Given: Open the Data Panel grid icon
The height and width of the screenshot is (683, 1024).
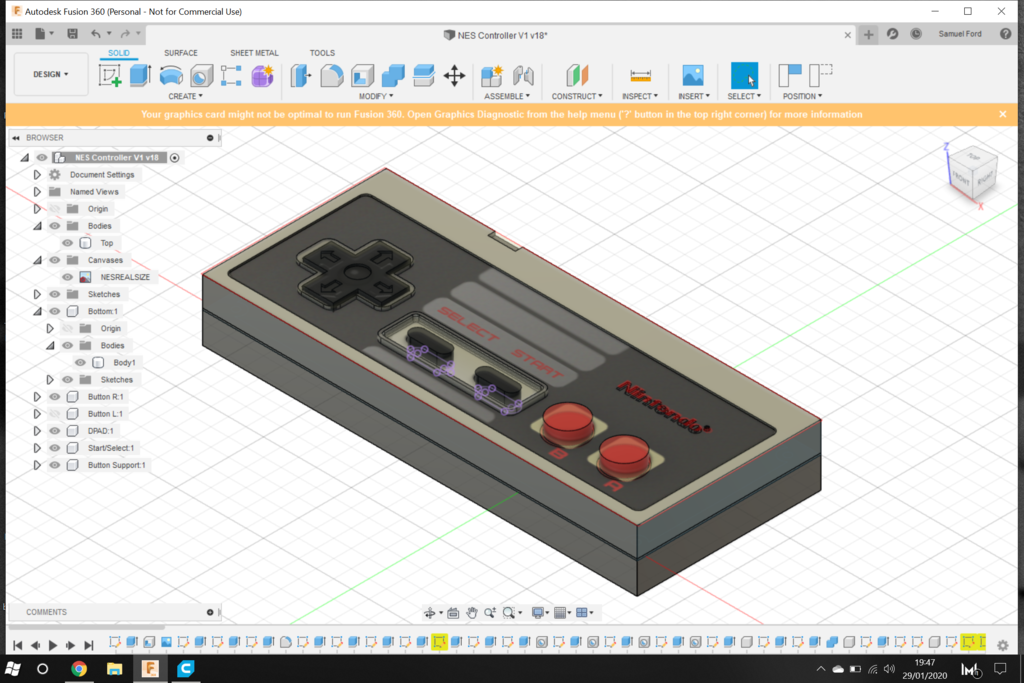Looking at the screenshot, I should click(18, 34).
